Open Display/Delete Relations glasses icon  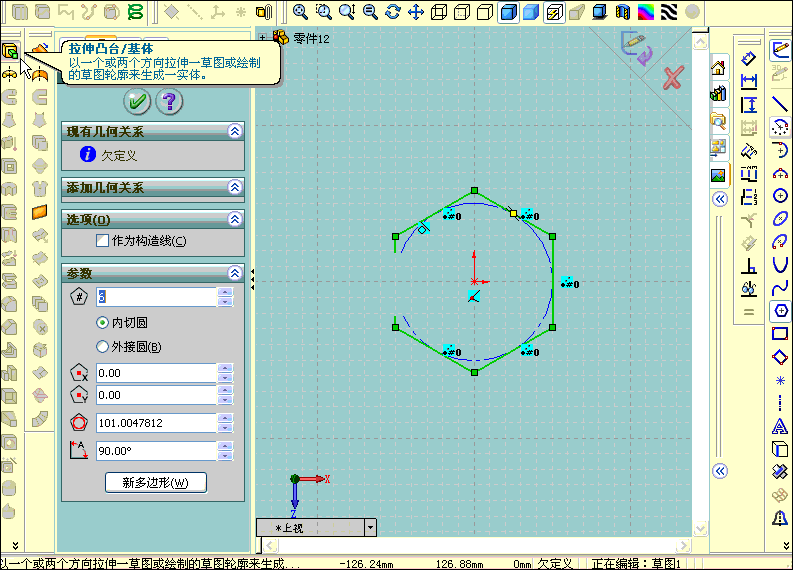coord(748,289)
